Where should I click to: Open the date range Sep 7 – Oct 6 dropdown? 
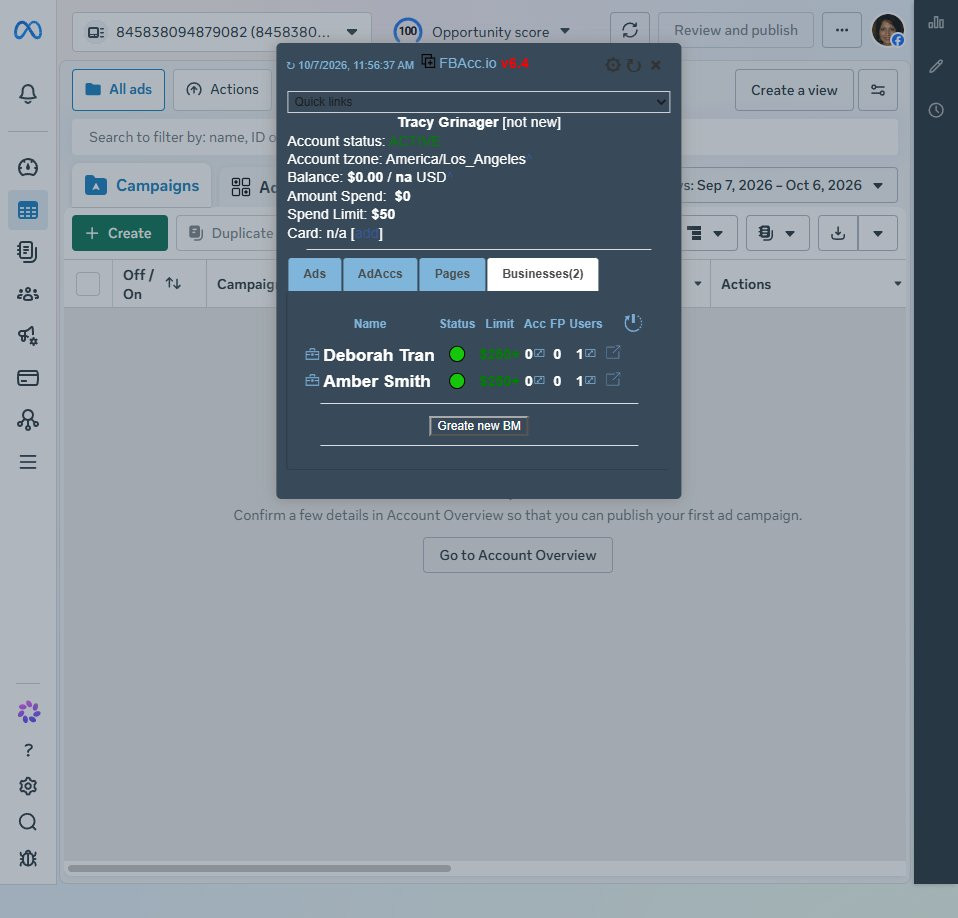tap(788, 185)
